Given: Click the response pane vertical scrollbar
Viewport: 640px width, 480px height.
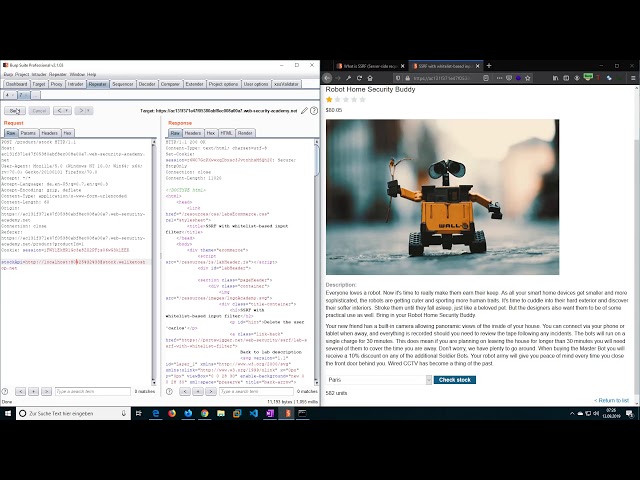Looking at the screenshot, I should [317, 262].
